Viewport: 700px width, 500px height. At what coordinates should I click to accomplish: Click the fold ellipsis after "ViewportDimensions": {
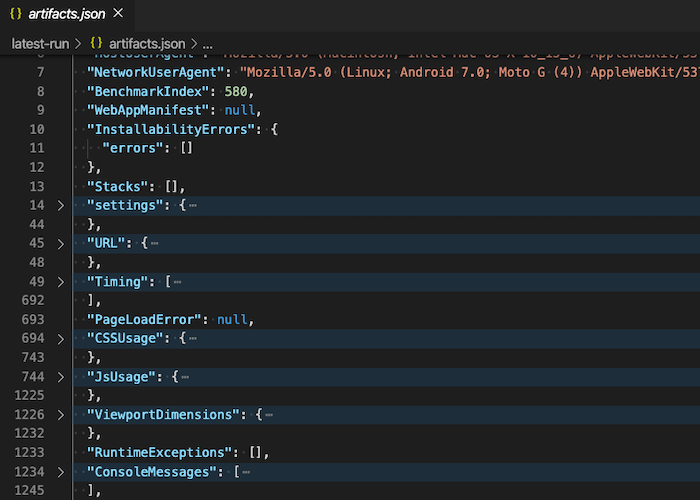[x=269, y=415]
